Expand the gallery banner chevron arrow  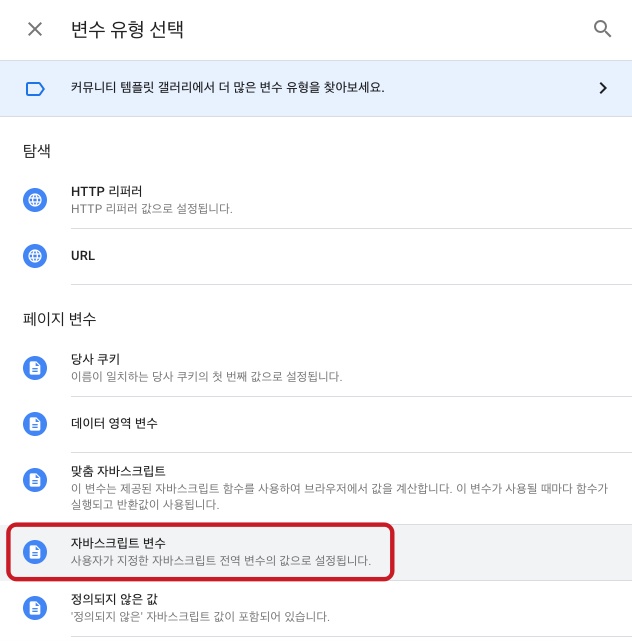click(603, 88)
